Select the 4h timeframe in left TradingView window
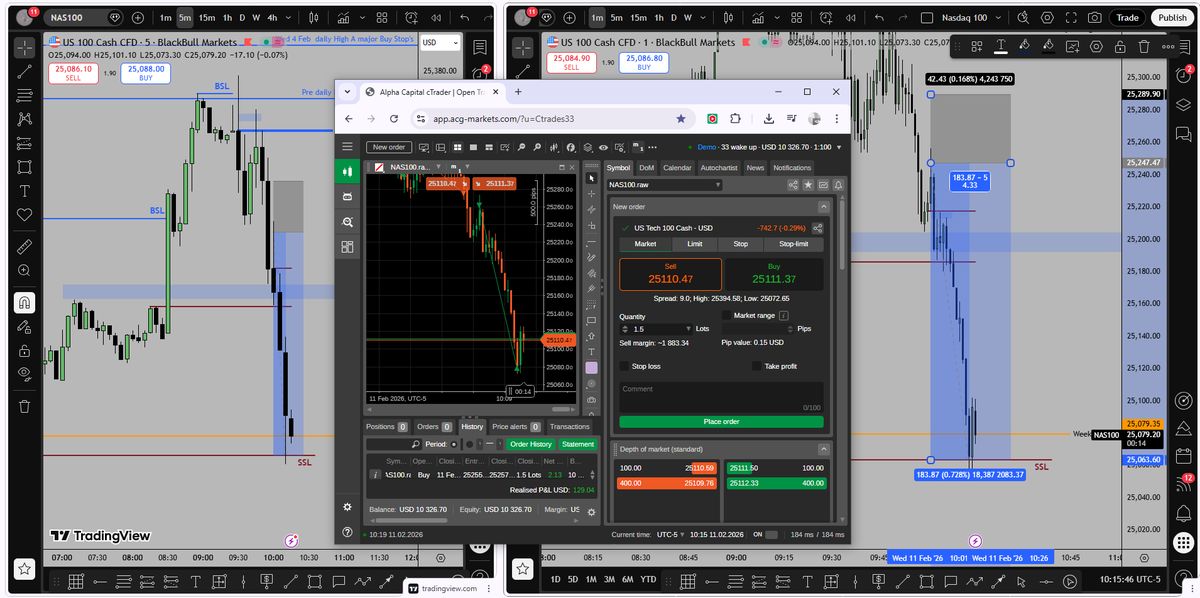 point(271,18)
